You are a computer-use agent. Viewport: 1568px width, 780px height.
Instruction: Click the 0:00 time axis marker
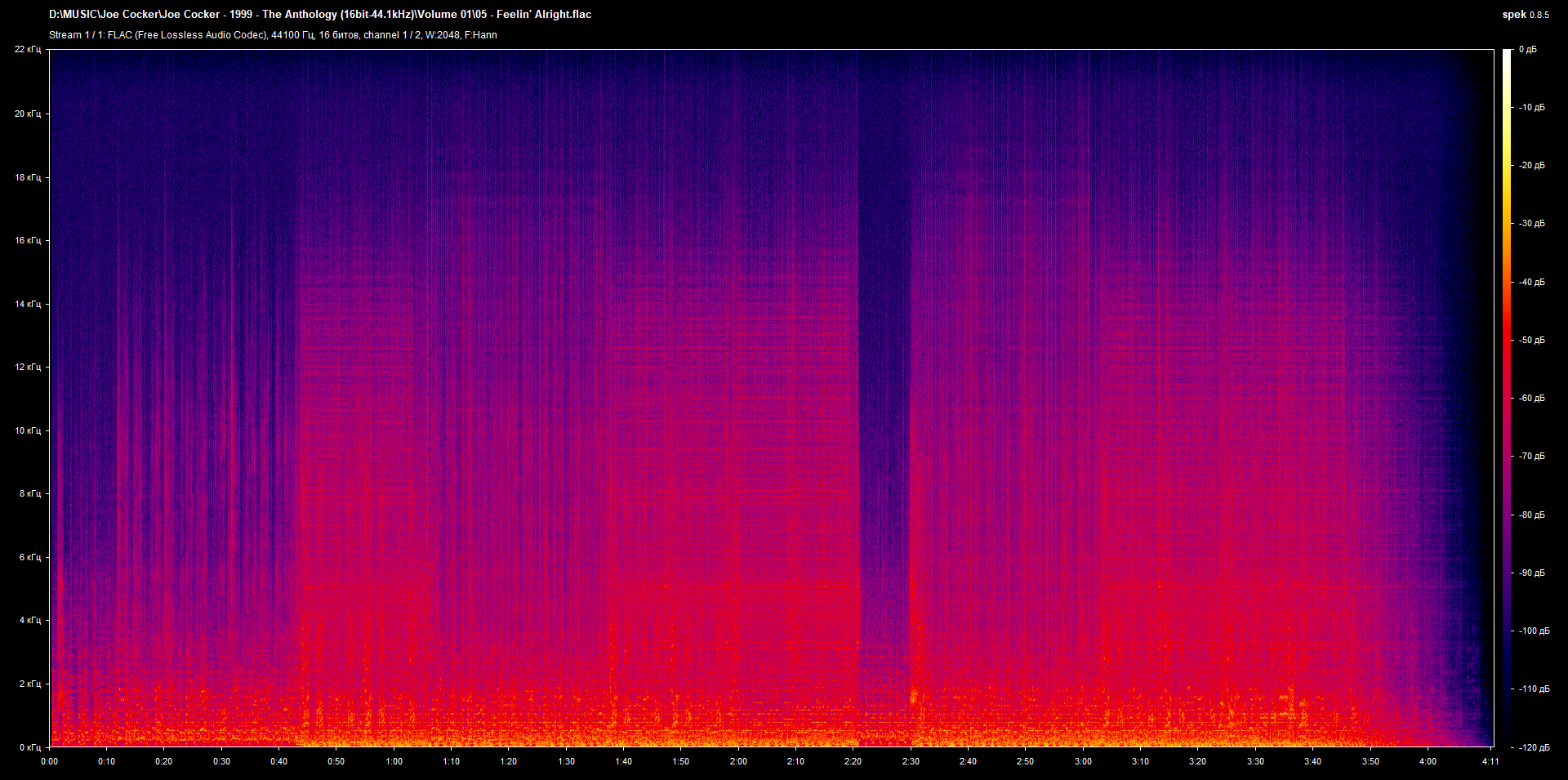click(x=49, y=762)
